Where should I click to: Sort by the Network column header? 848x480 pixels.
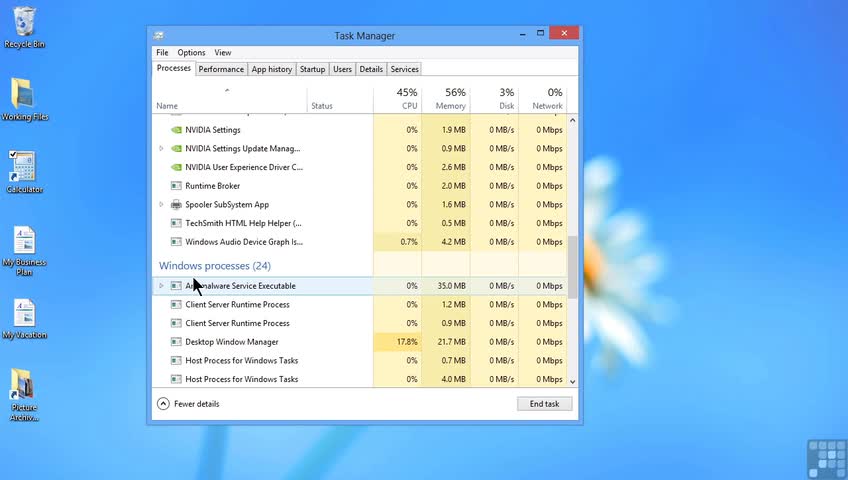[x=543, y=99]
